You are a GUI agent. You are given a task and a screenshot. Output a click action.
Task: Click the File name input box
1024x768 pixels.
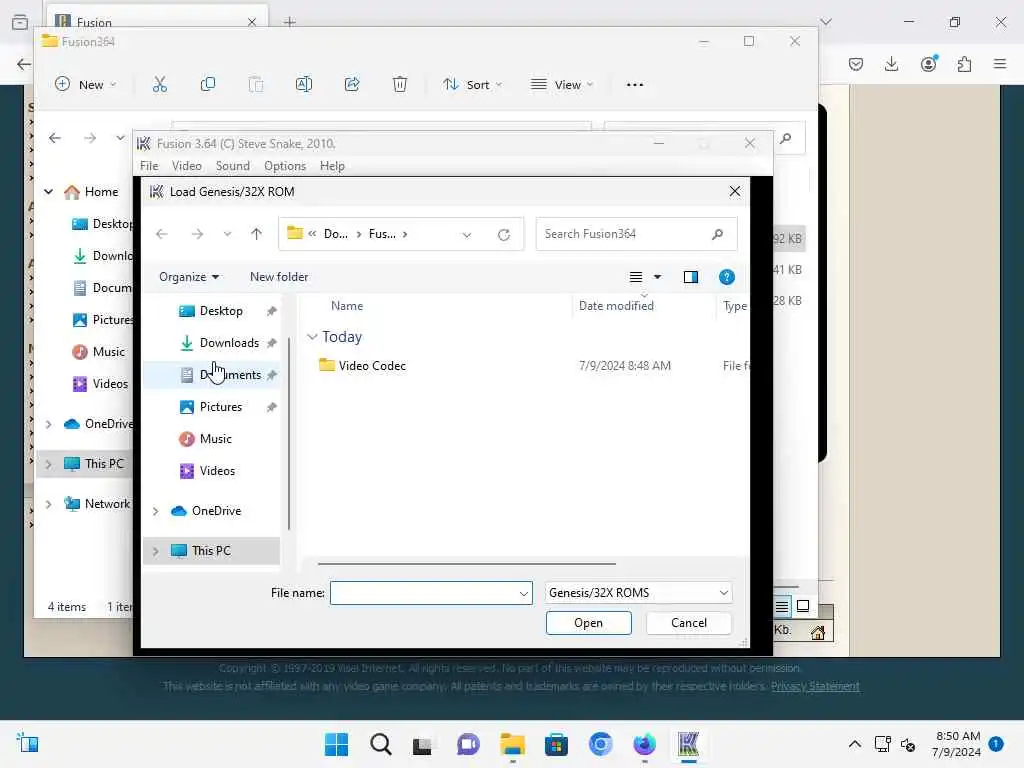click(x=431, y=593)
